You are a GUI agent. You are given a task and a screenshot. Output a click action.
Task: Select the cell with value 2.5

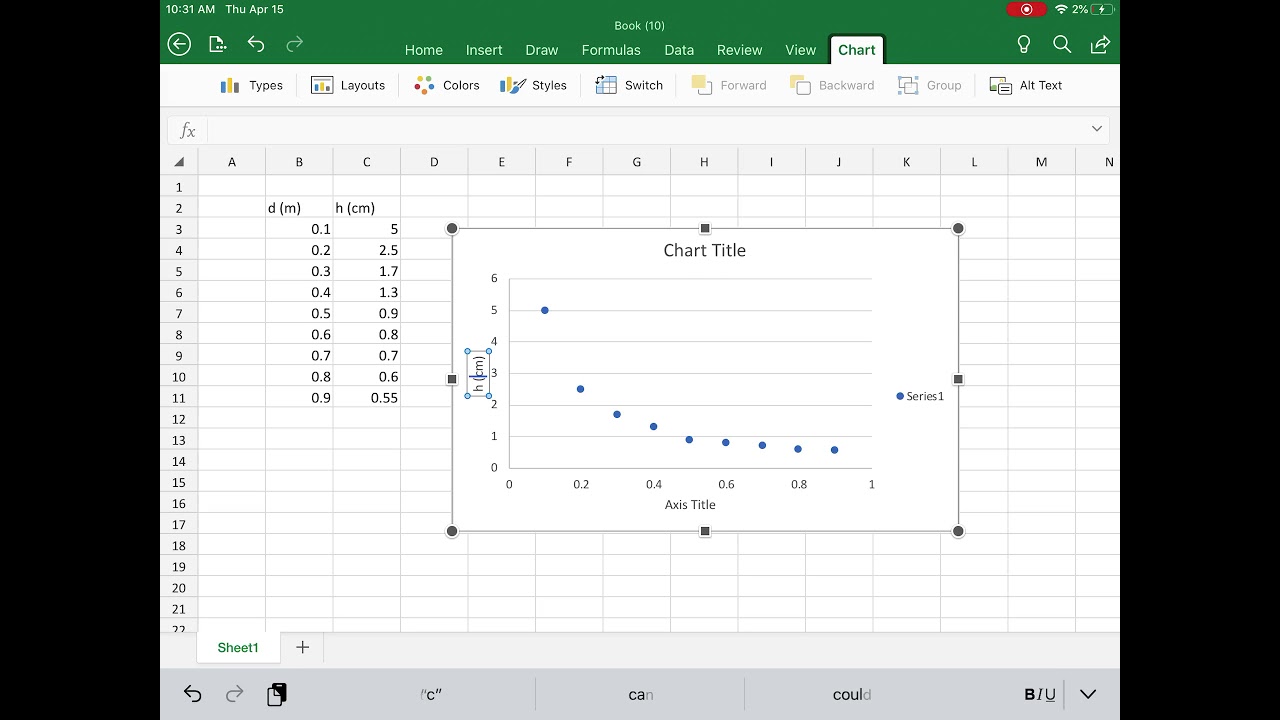[367, 250]
